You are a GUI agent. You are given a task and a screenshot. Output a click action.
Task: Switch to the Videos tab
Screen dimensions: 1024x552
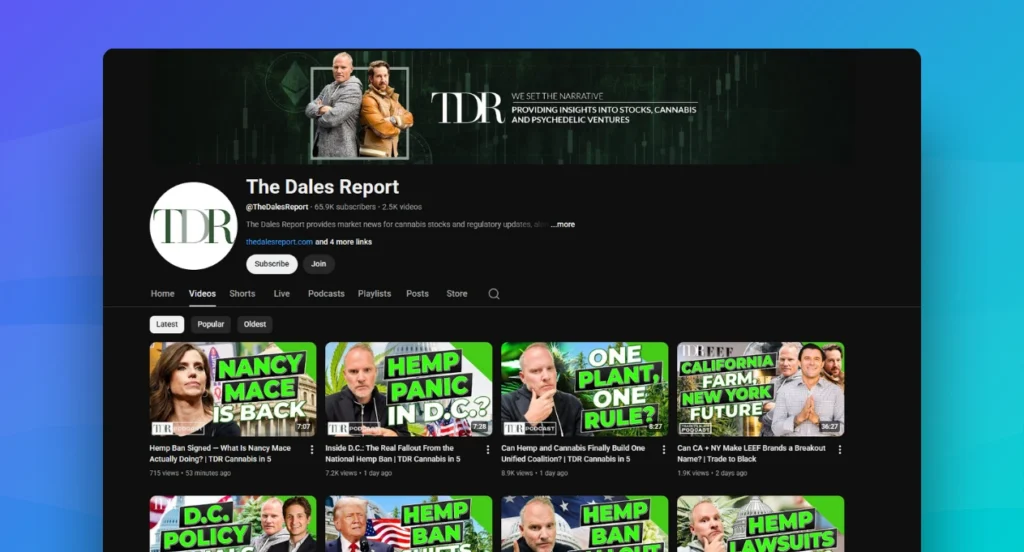[202, 294]
